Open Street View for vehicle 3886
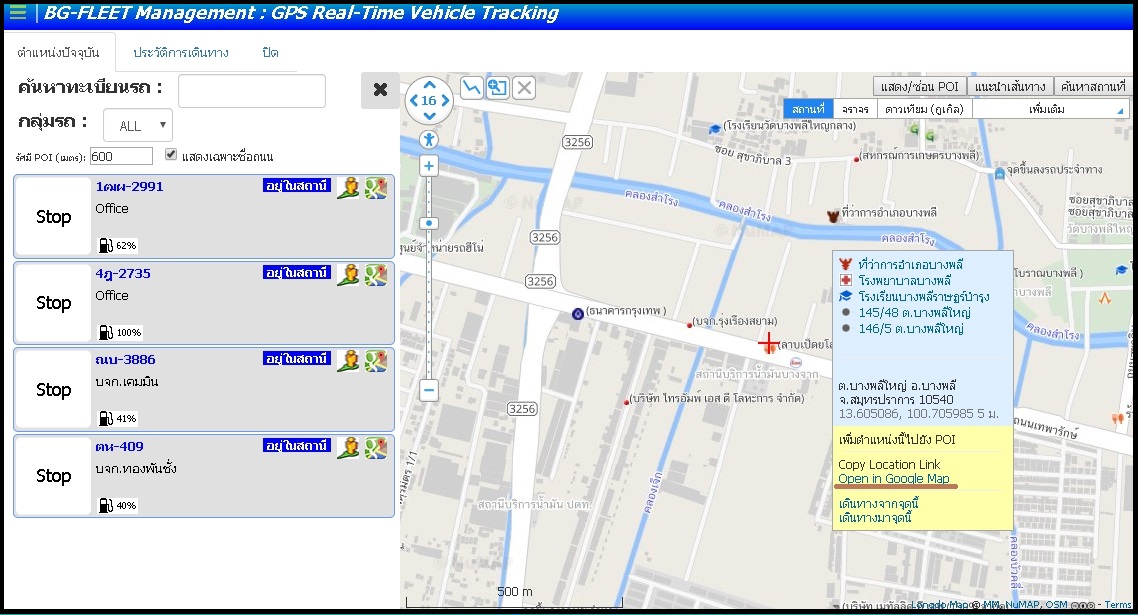 tap(348, 360)
